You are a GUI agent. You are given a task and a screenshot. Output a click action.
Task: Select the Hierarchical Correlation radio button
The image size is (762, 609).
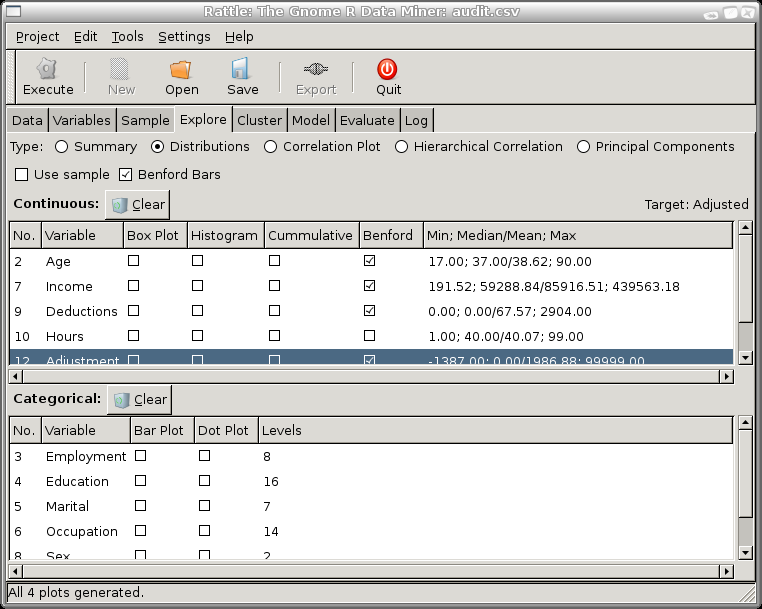pyautogui.click(x=401, y=147)
